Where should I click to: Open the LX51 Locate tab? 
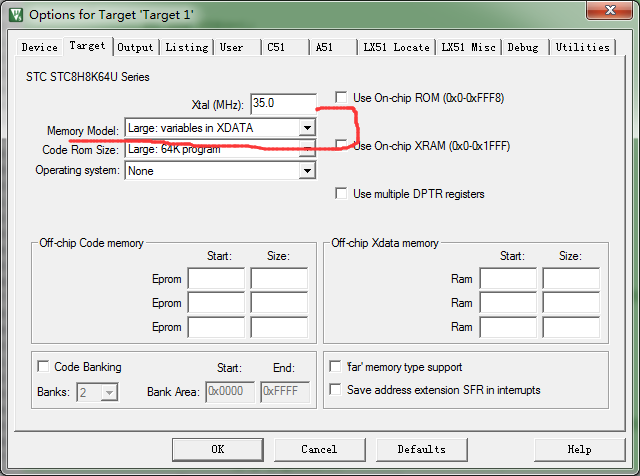(396, 47)
